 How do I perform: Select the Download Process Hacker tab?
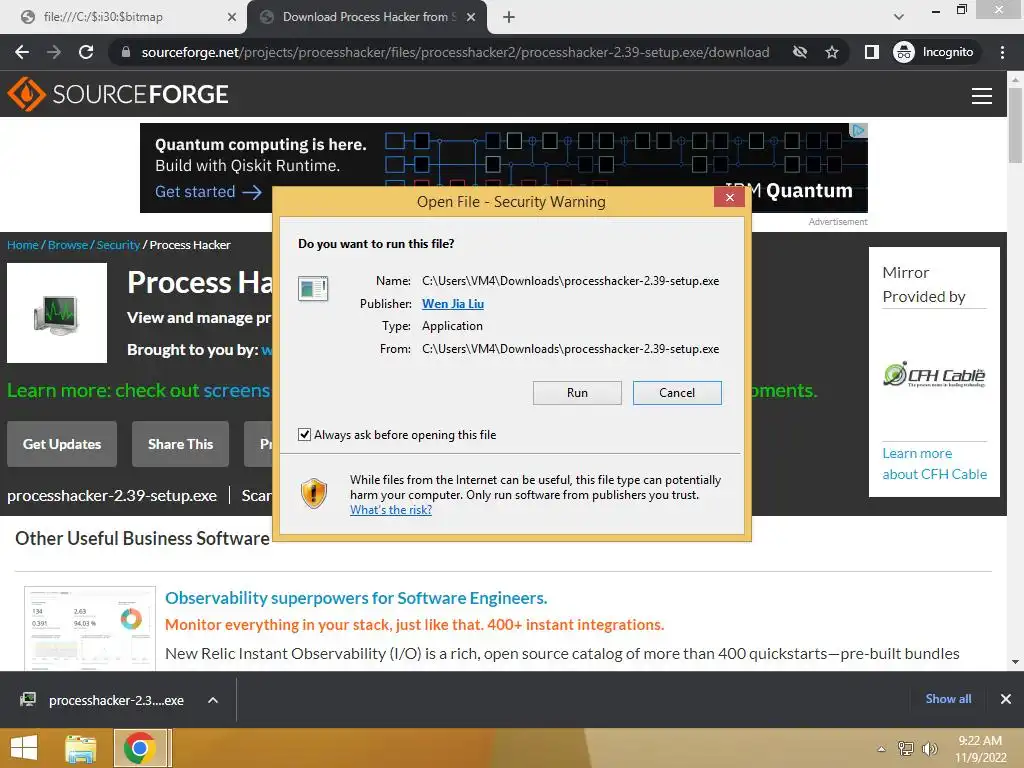pyautogui.click(x=366, y=17)
